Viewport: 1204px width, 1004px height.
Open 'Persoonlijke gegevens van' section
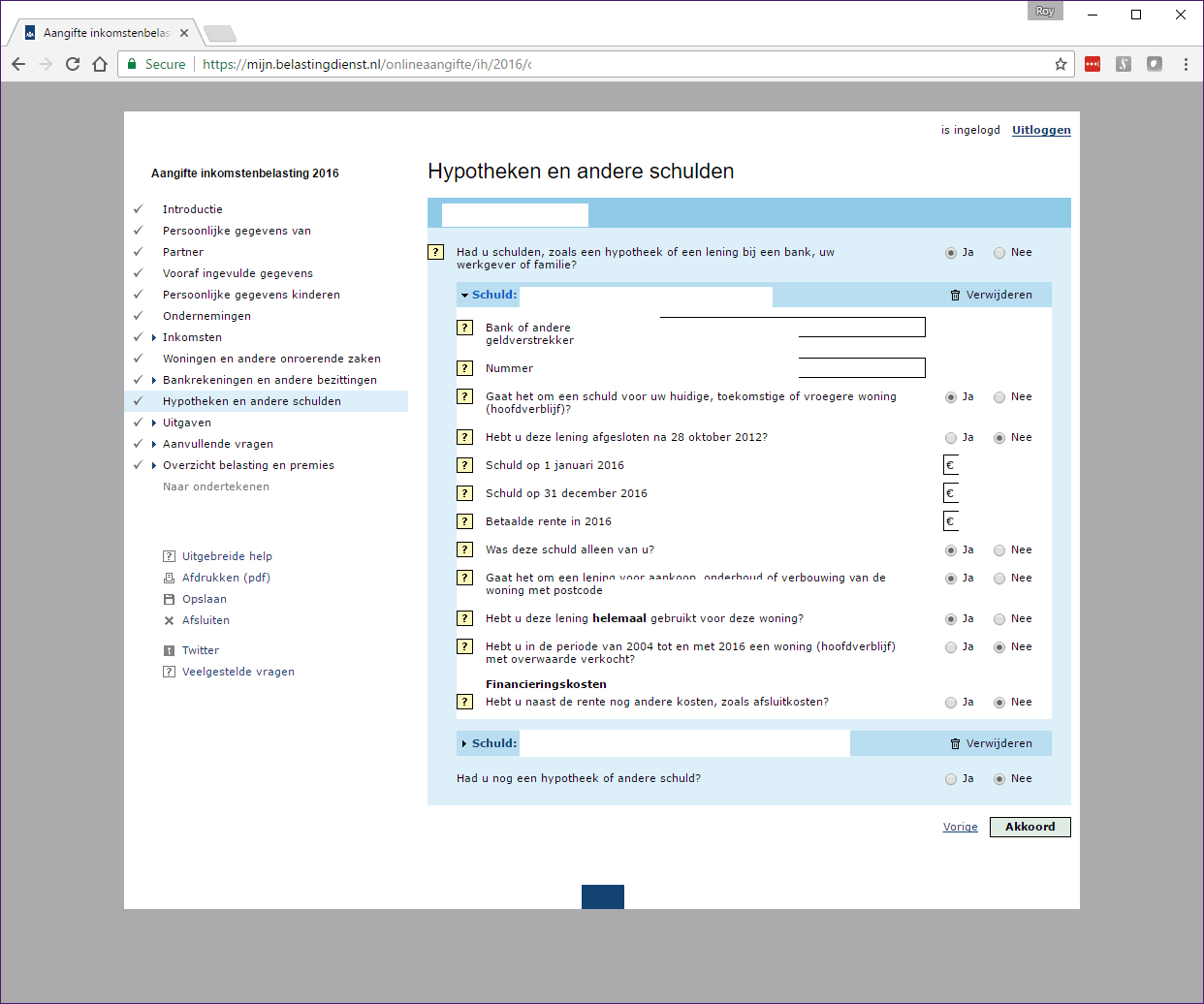click(237, 231)
